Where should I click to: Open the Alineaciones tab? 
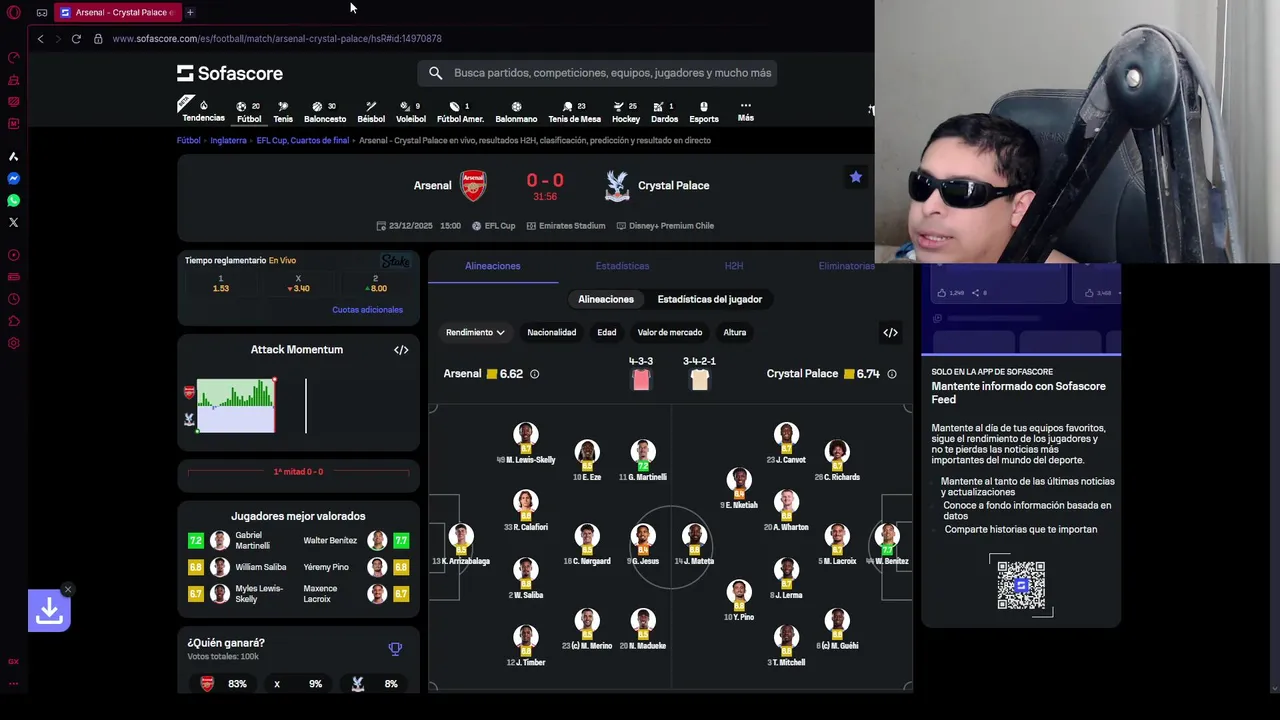click(x=493, y=266)
